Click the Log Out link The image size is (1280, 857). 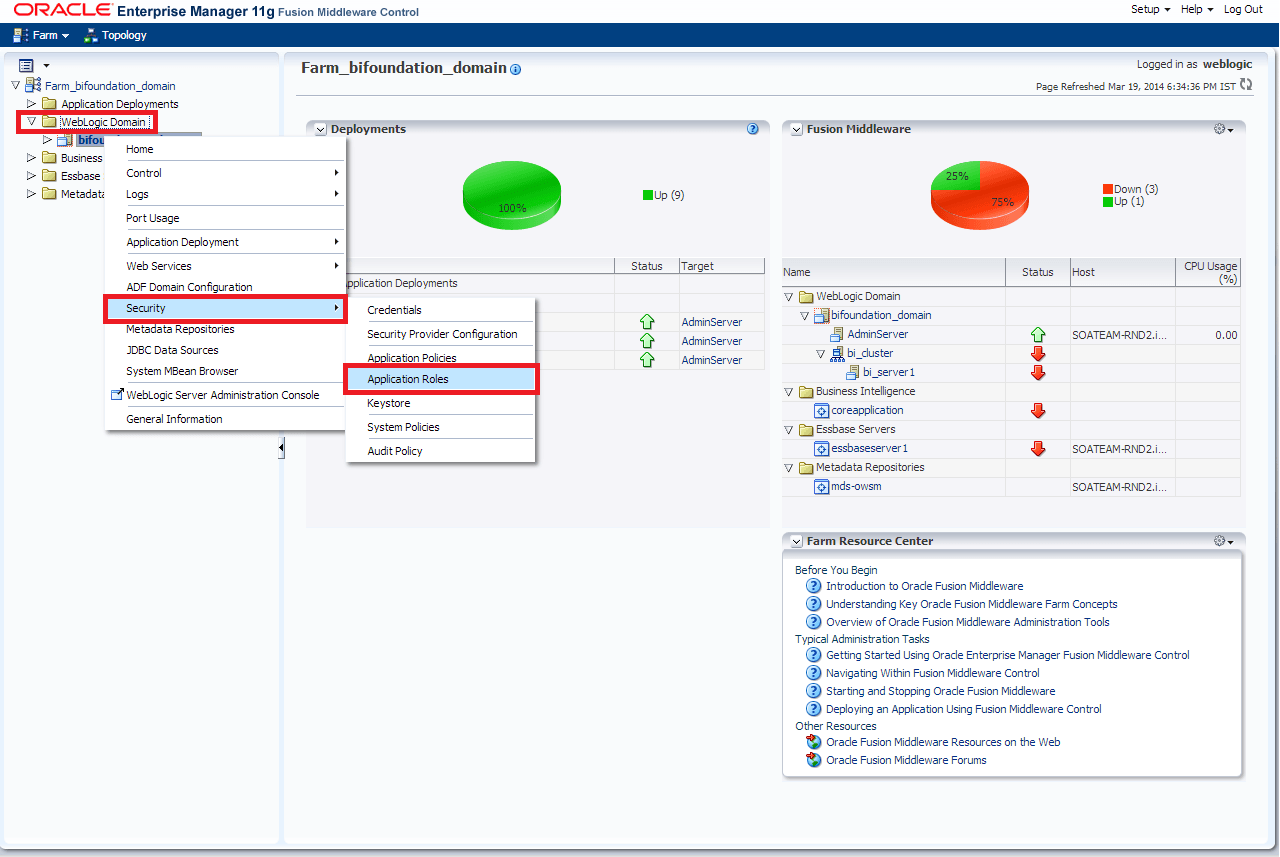[x=1243, y=9]
